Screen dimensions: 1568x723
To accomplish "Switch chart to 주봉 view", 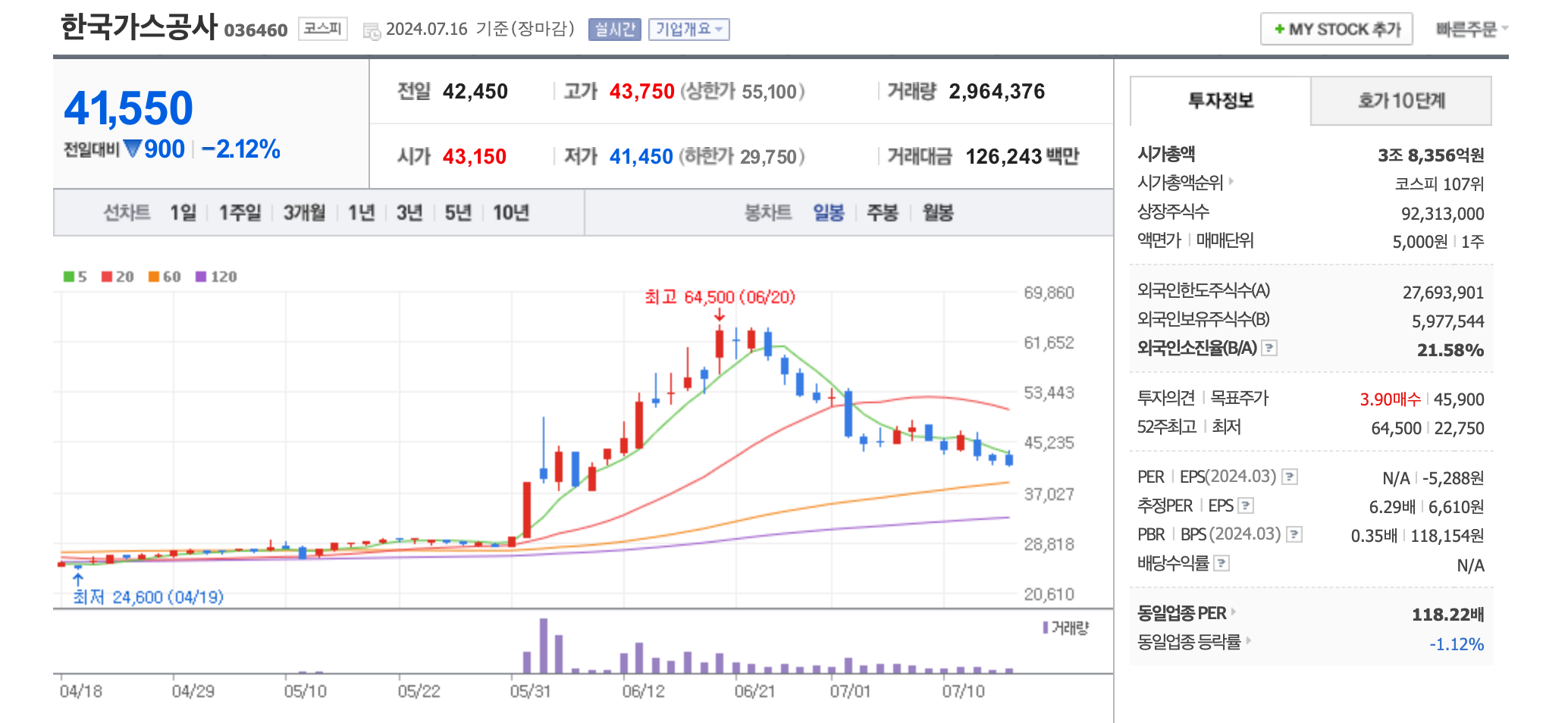I will [x=880, y=213].
